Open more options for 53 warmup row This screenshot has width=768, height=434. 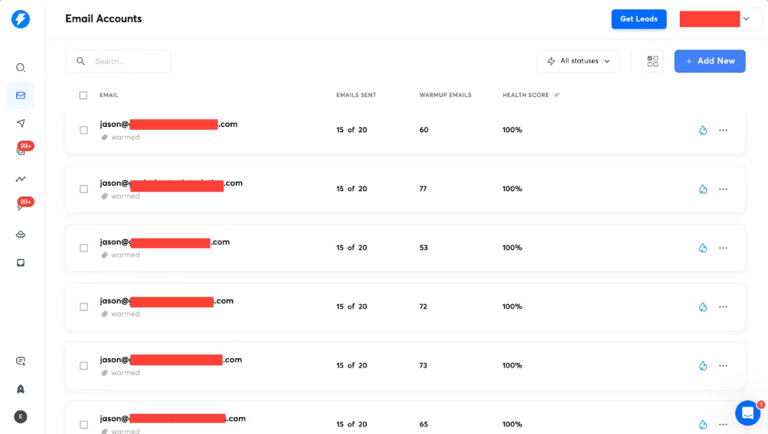click(723, 248)
